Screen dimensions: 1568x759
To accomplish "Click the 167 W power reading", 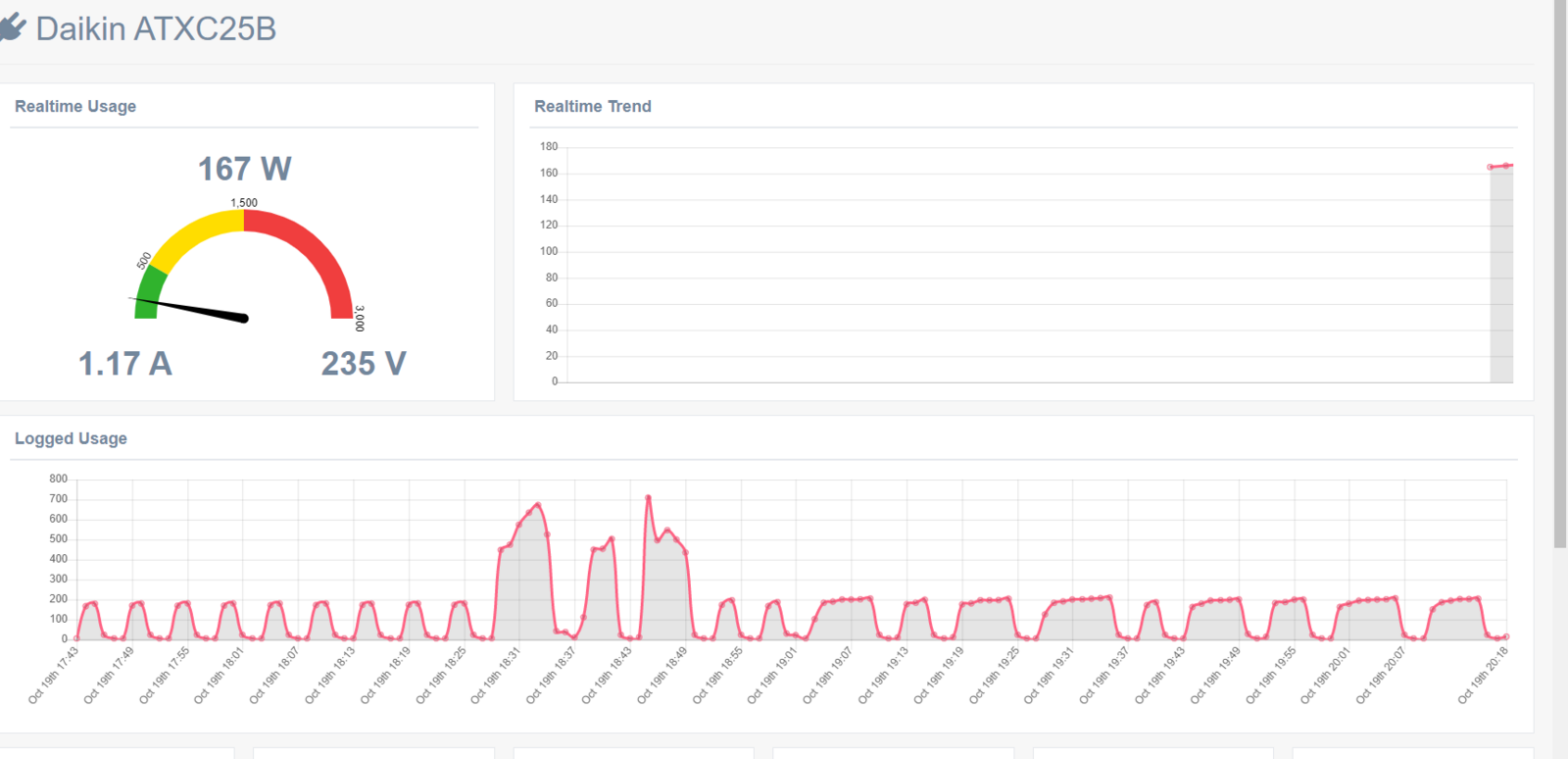I will pyautogui.click(x=245, y=169).
